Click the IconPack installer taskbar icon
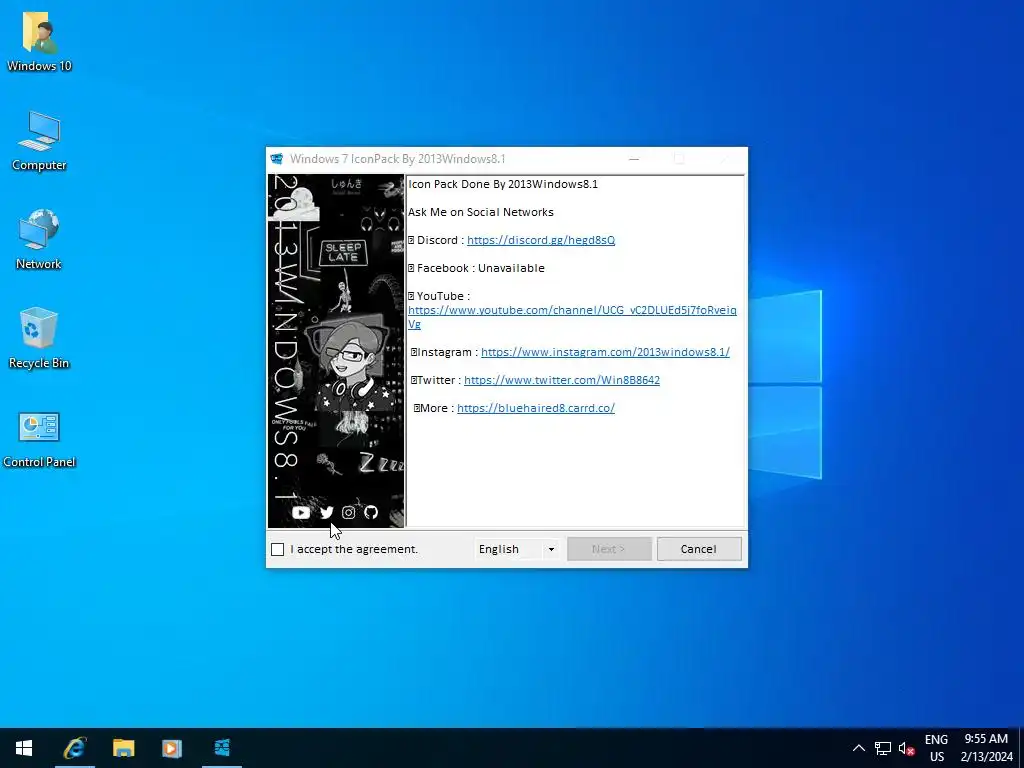 (x=222, y=748)
